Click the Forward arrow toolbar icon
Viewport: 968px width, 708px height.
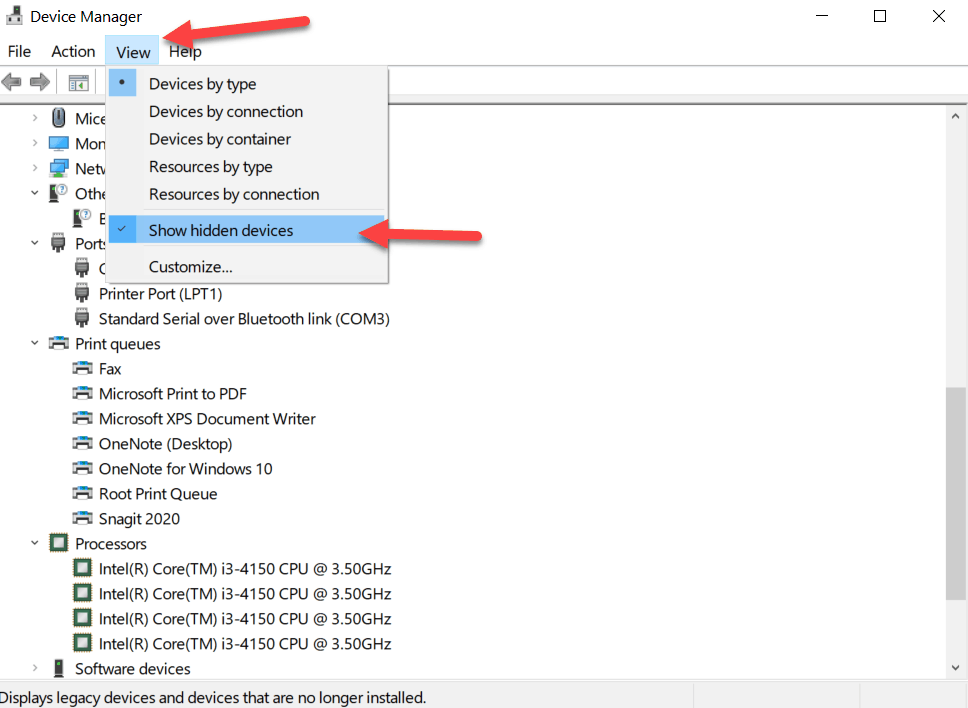pyautogui.click(x=40, y=82)
